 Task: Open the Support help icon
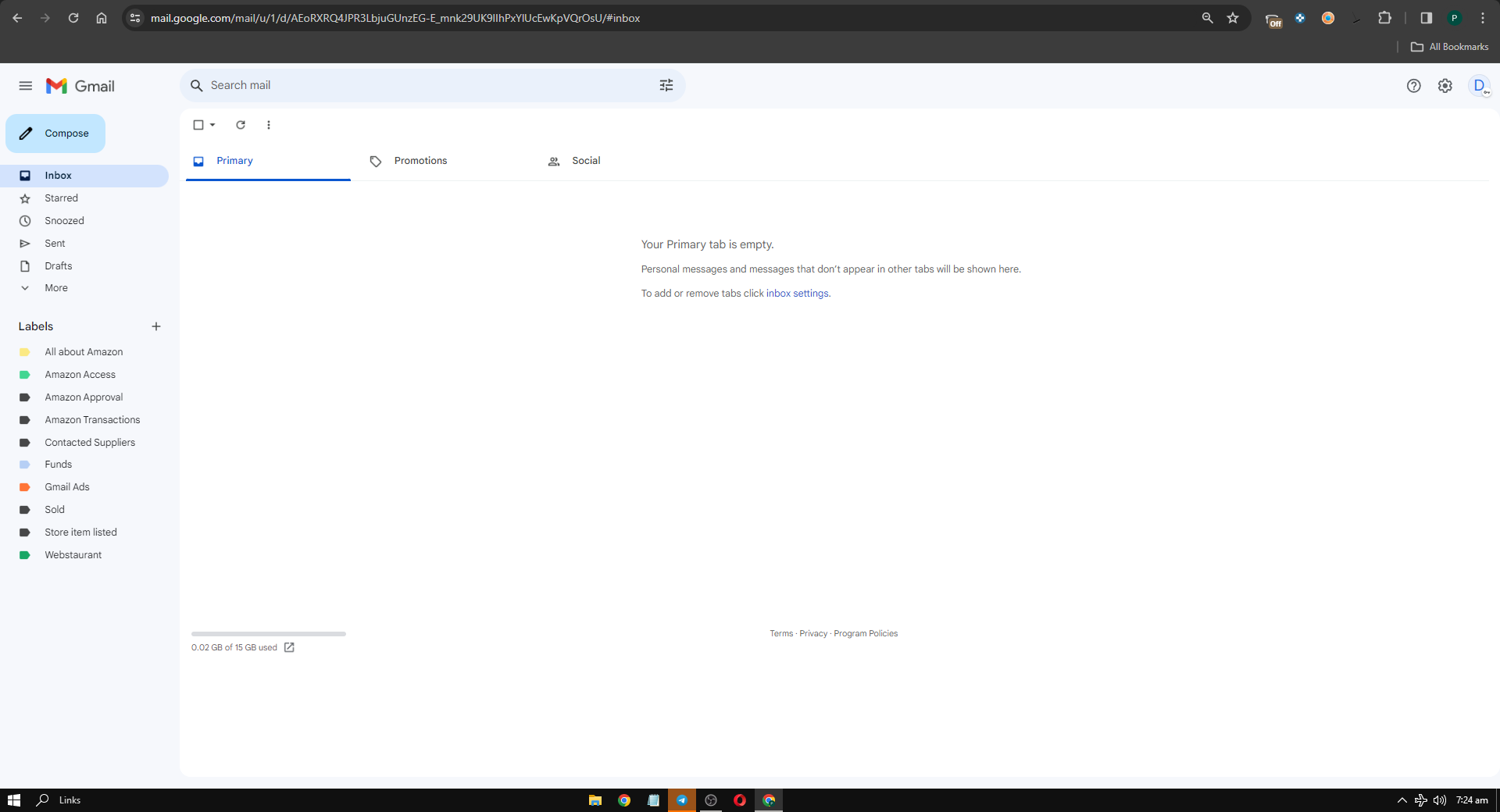(1414, 86)
